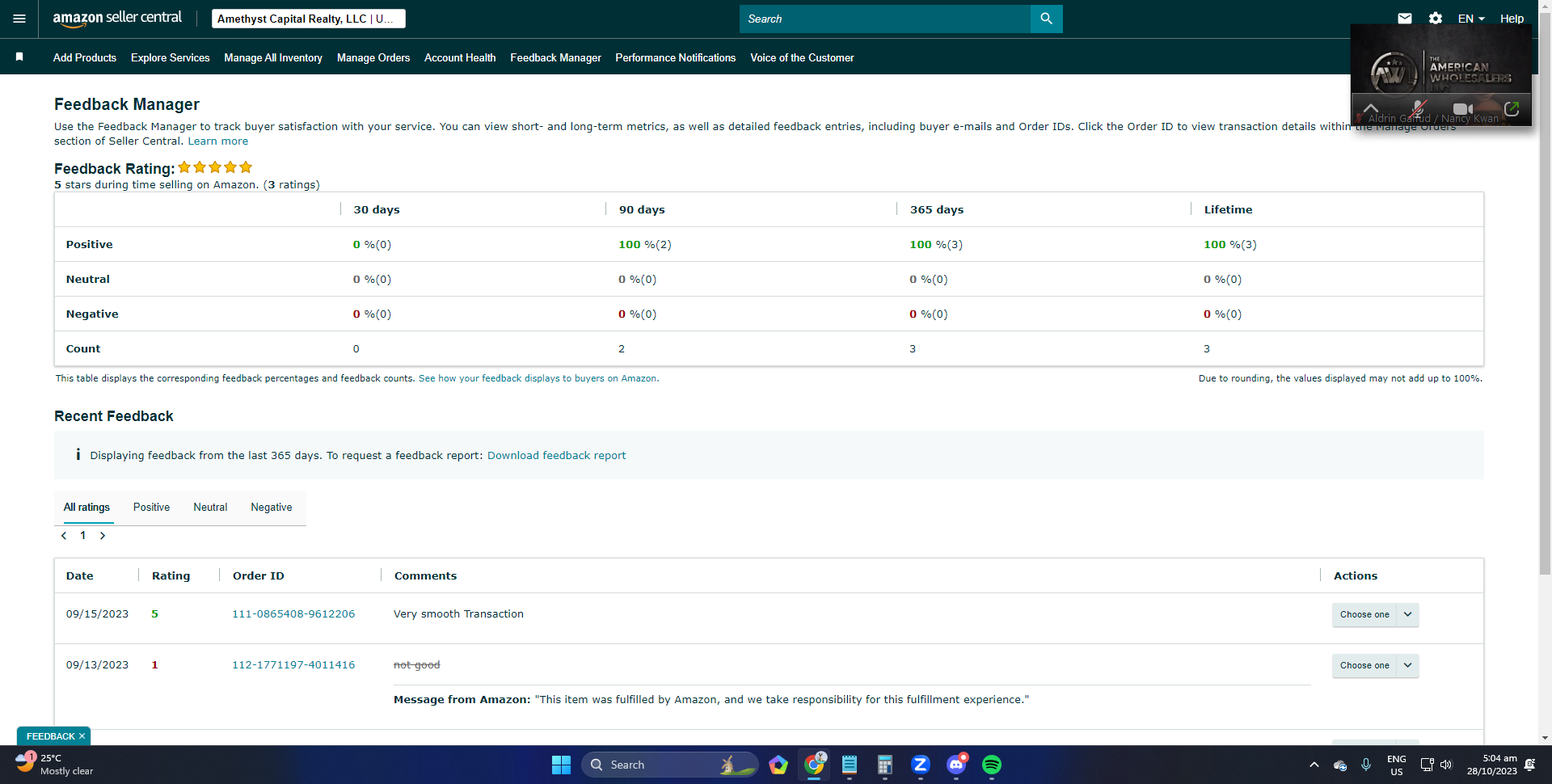Open the weather widget showing 25°C

[x=53, y=765]
